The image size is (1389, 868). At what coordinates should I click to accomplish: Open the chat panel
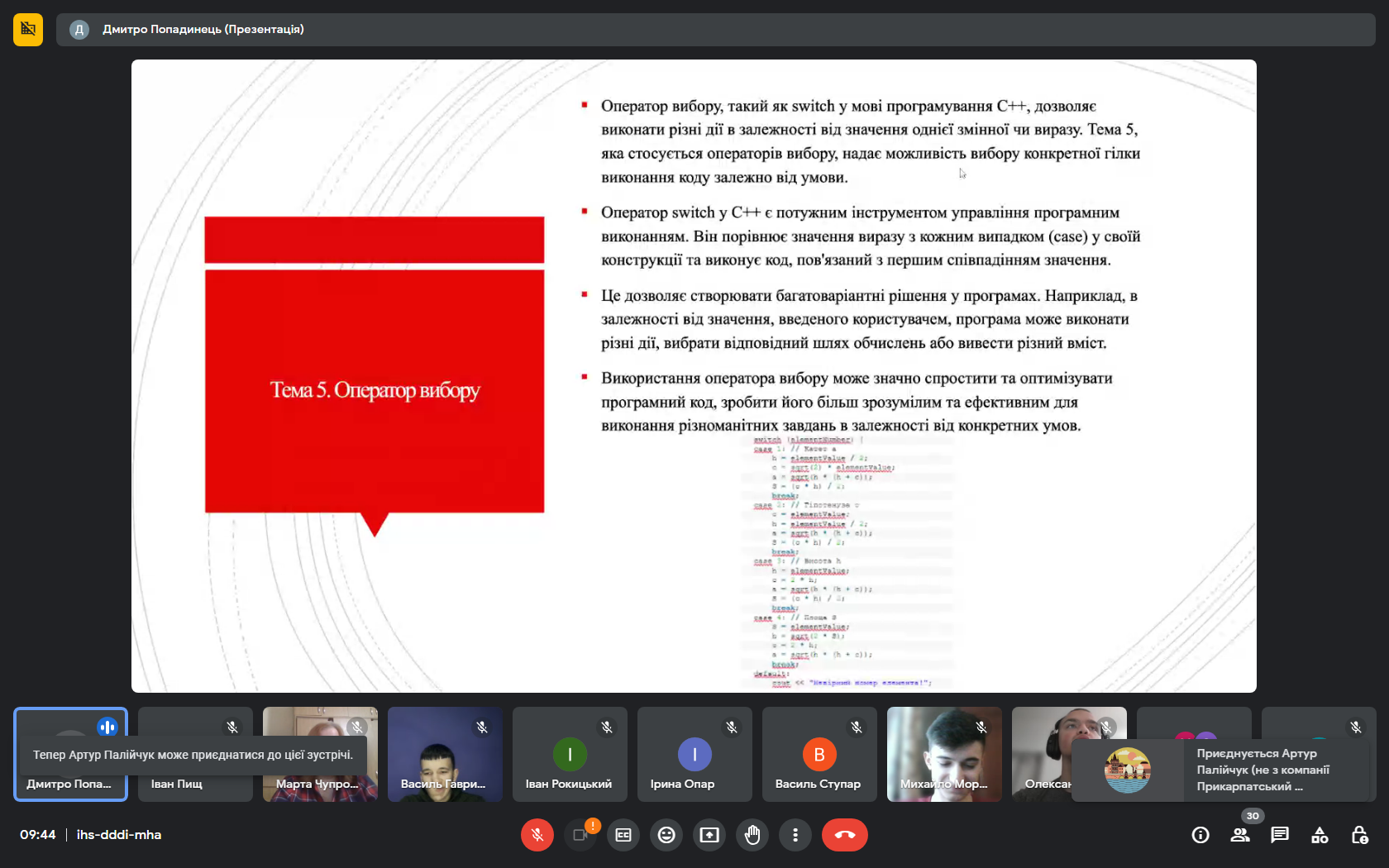point(1280,835)
